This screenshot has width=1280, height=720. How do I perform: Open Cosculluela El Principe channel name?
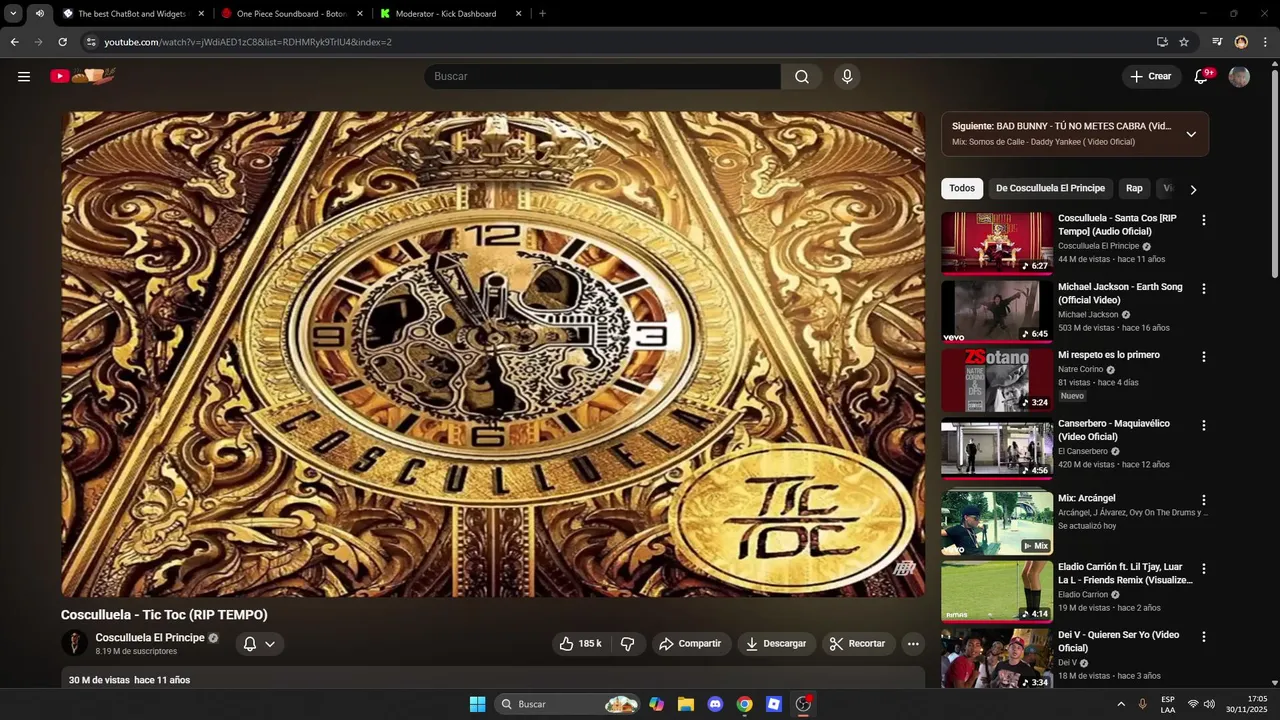pos(150,638)
